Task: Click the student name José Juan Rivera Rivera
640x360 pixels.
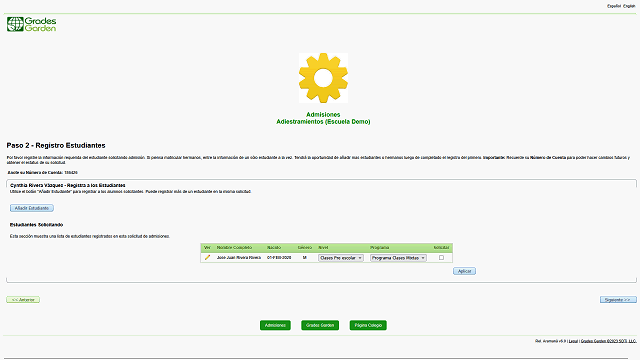Action: pos(239,258)
